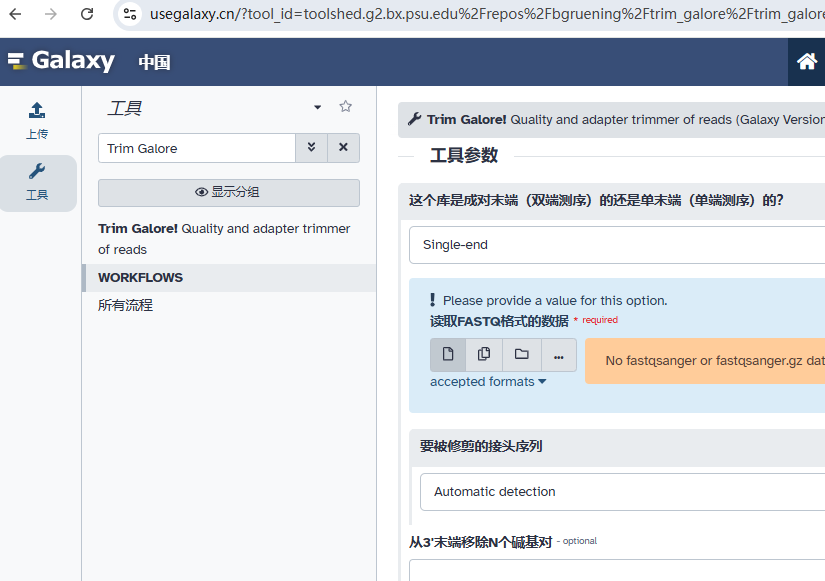Open the 上传 upload activity
The height and width of the screenshot is (581, 825).
click(x=37, y=121)
